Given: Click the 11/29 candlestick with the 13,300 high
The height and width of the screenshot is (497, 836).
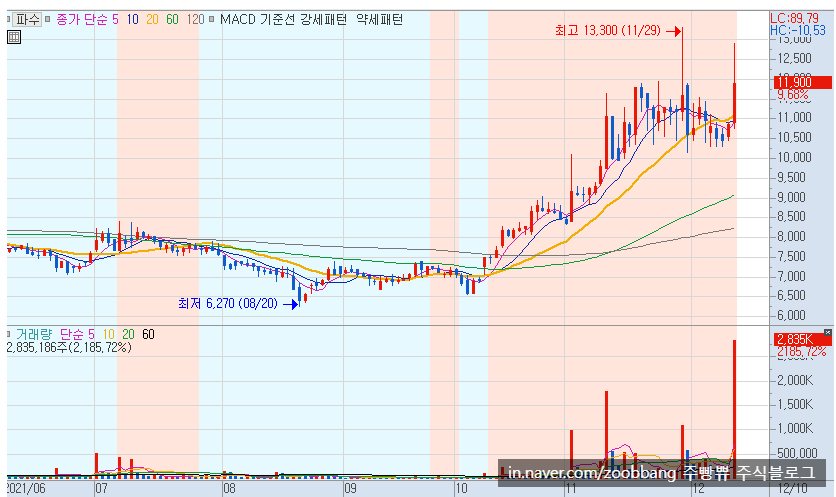Looking at the screenshot, I should 682,75.
